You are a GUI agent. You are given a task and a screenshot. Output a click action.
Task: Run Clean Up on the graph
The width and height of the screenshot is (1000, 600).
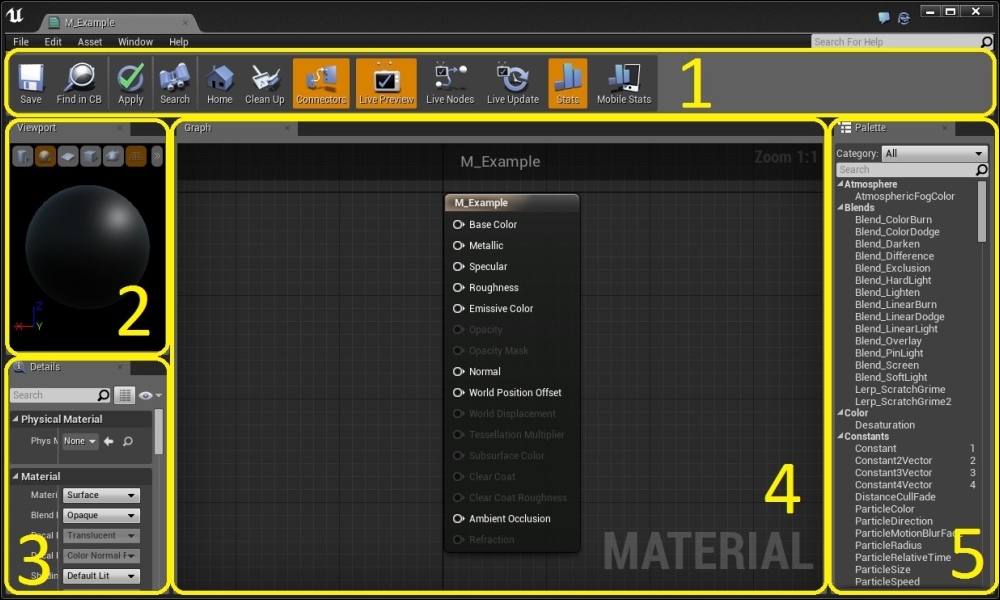pos(264,83)
